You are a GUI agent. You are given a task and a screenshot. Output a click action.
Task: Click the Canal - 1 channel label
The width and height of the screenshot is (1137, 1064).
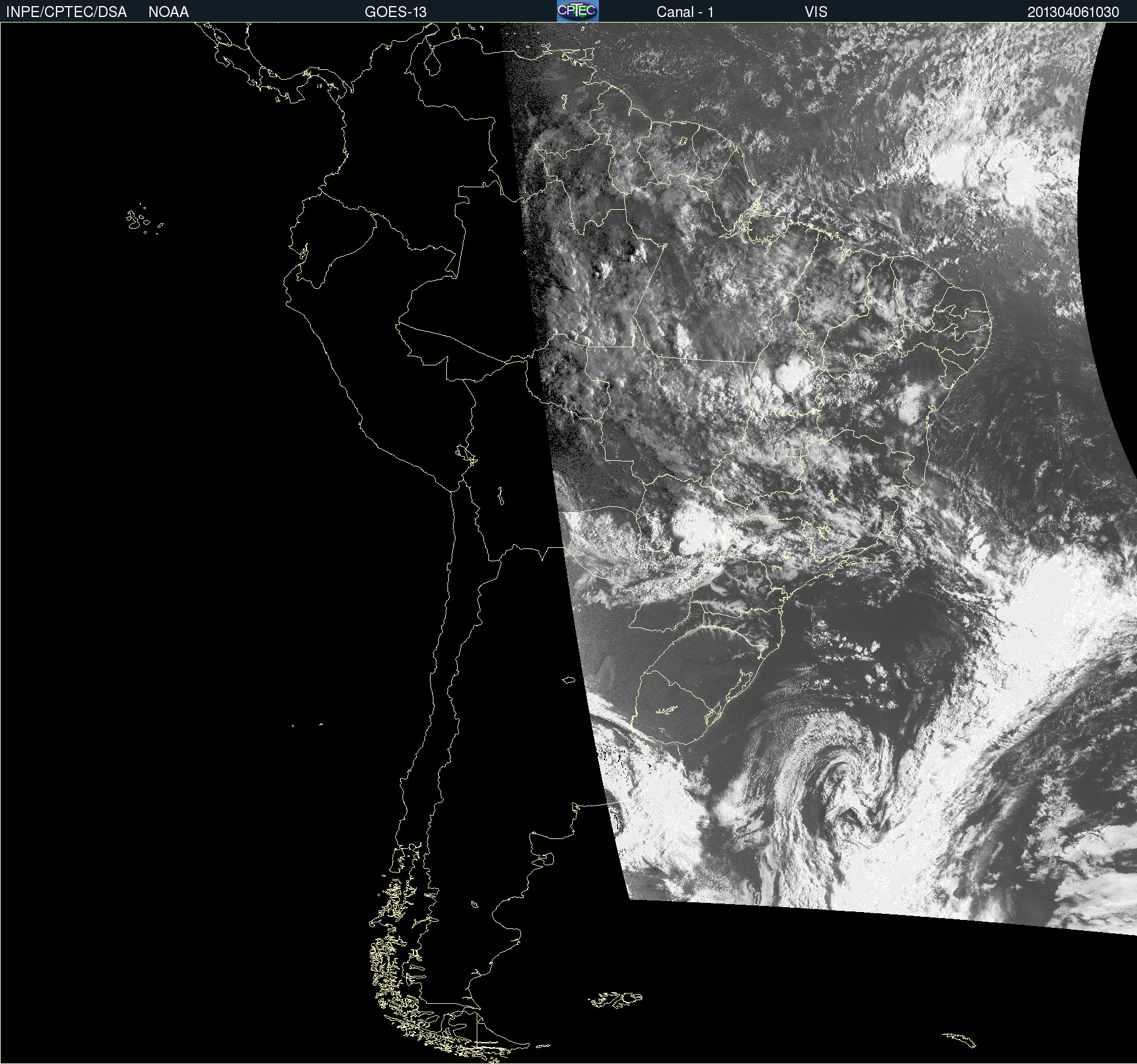tap(685, 12)
